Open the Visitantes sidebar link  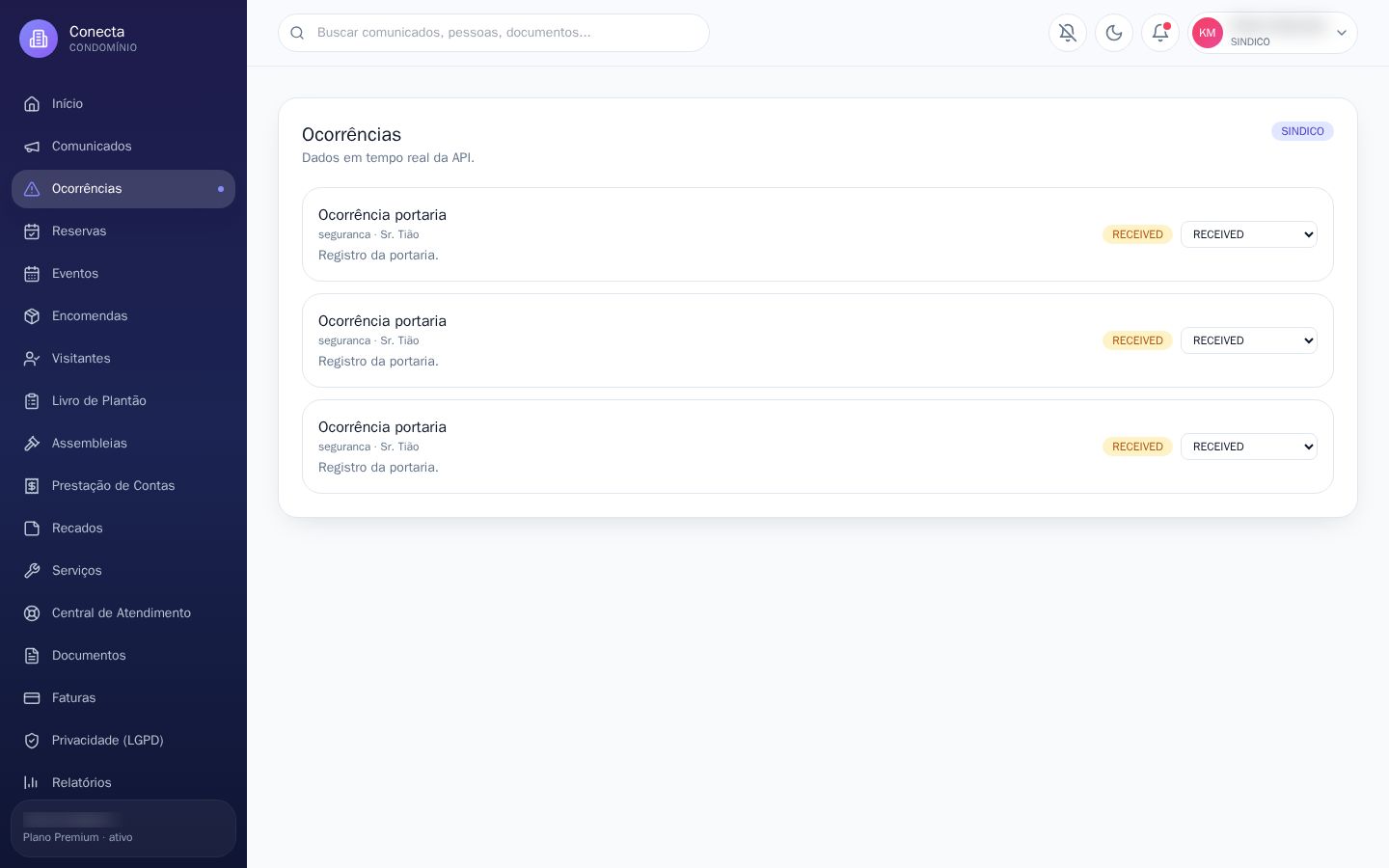point(123,359)
